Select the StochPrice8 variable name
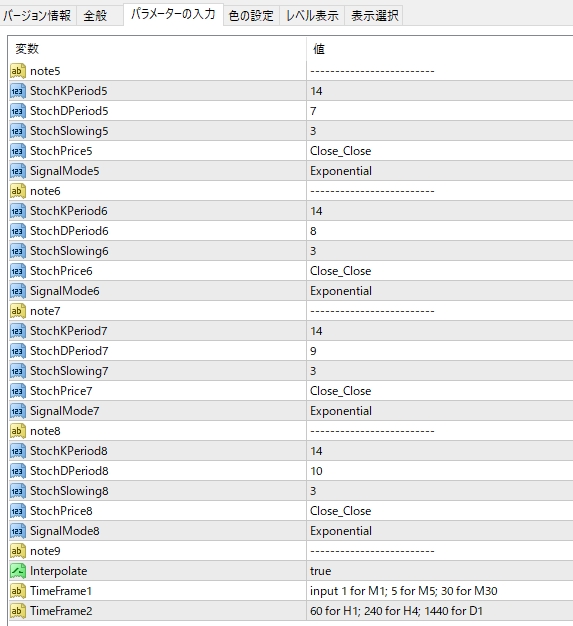 pyautogui.click(x=61, y=511)
